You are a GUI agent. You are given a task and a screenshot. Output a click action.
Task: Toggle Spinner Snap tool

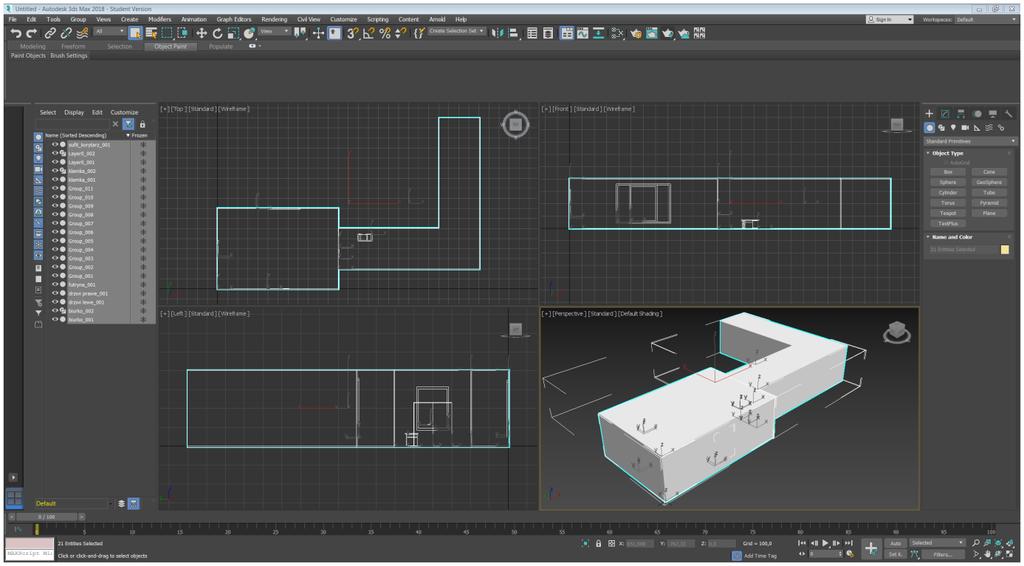(x=401, y=33)
